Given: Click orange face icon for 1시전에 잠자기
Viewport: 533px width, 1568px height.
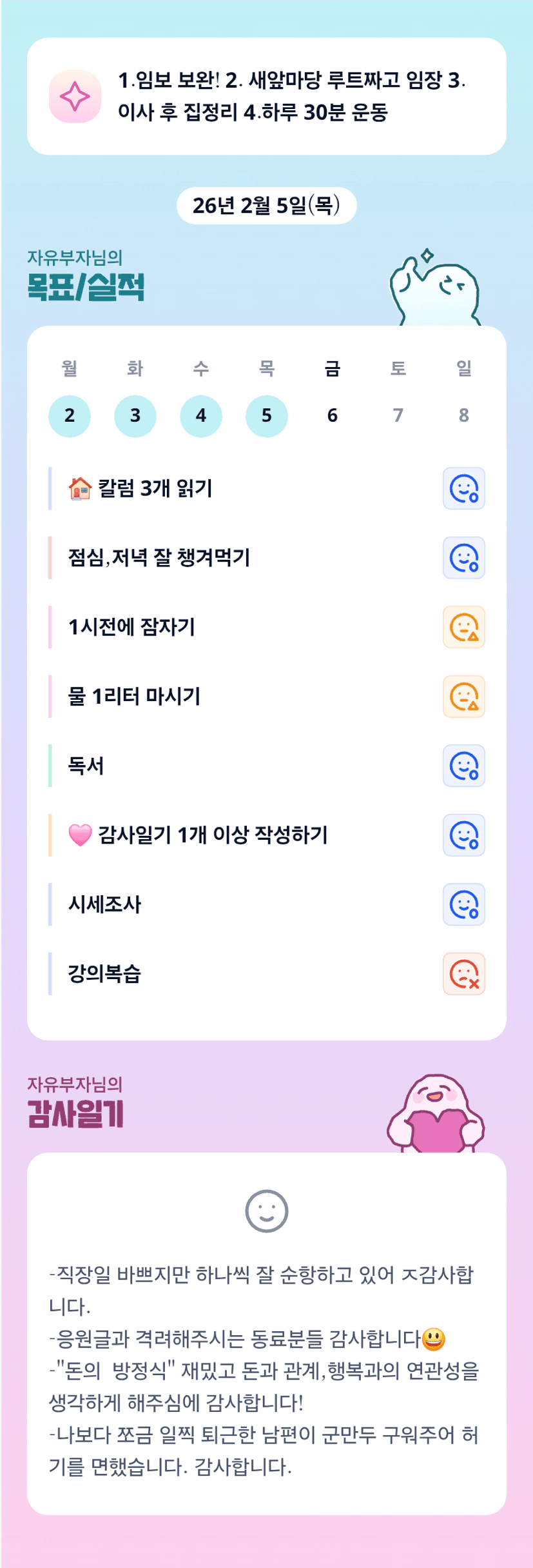Looking at the screenshot, I should [463, 627].
